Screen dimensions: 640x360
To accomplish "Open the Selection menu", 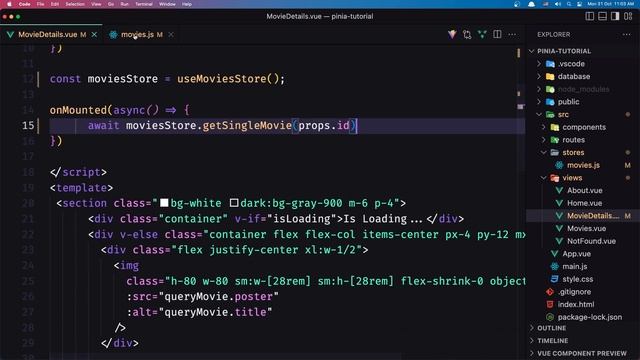I will [75, 4].
